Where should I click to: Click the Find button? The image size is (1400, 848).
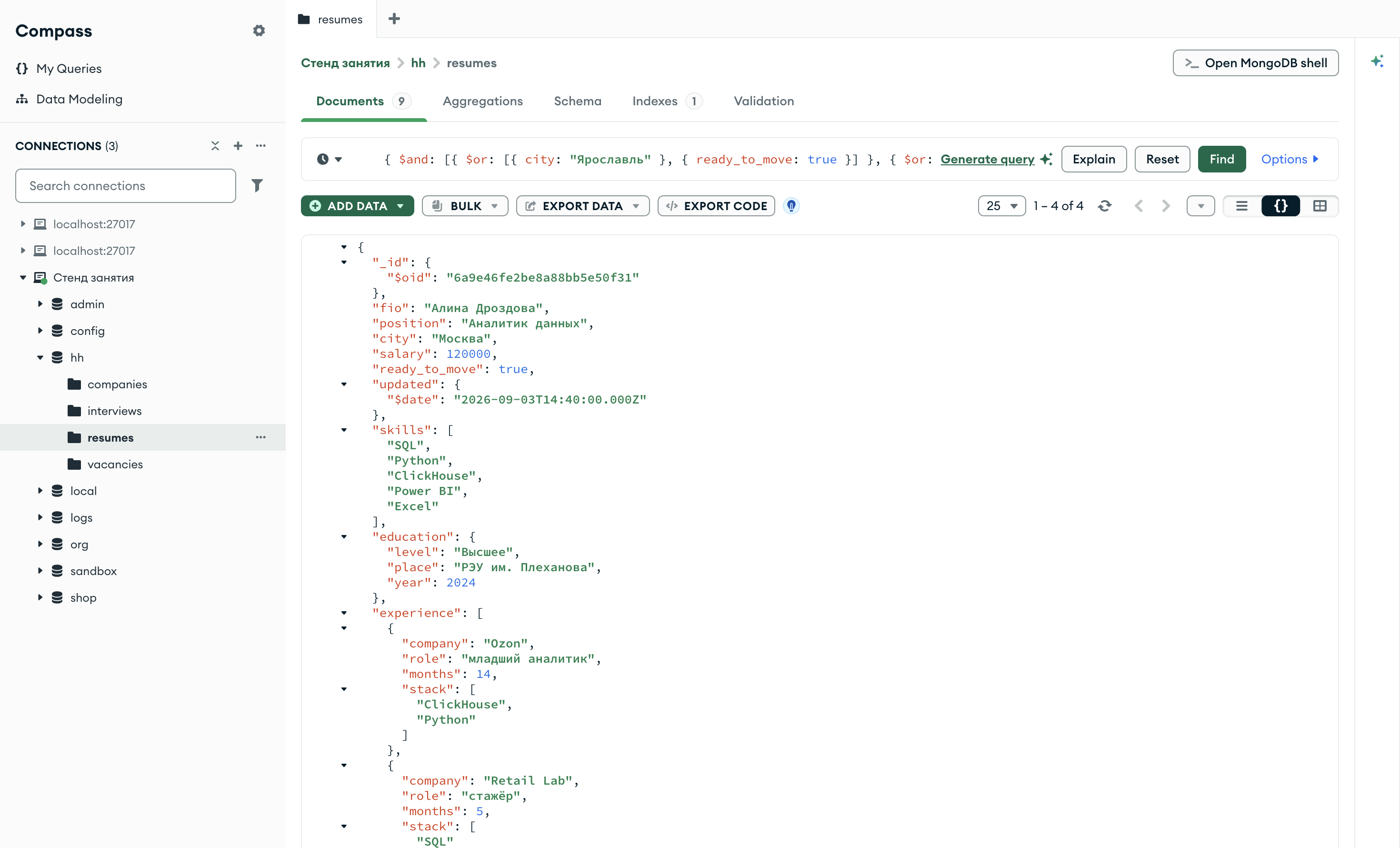pos(1221,159)
